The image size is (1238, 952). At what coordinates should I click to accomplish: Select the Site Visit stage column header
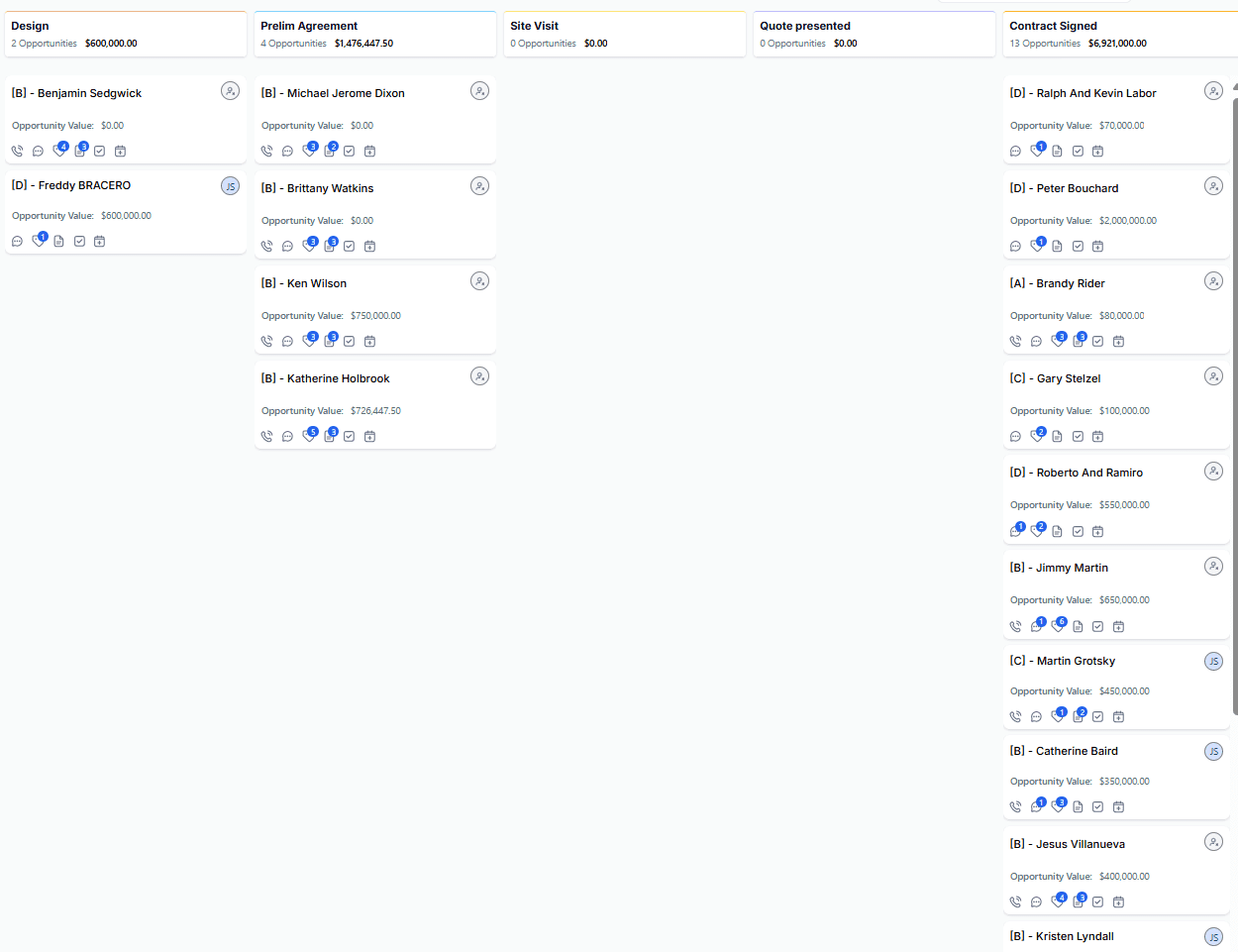(624, 34)
